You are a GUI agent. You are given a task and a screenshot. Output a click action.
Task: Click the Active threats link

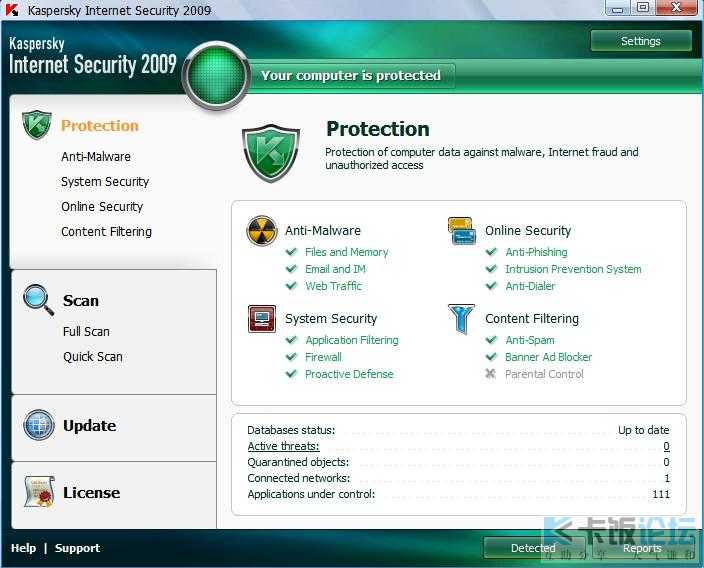pos(283,446)
